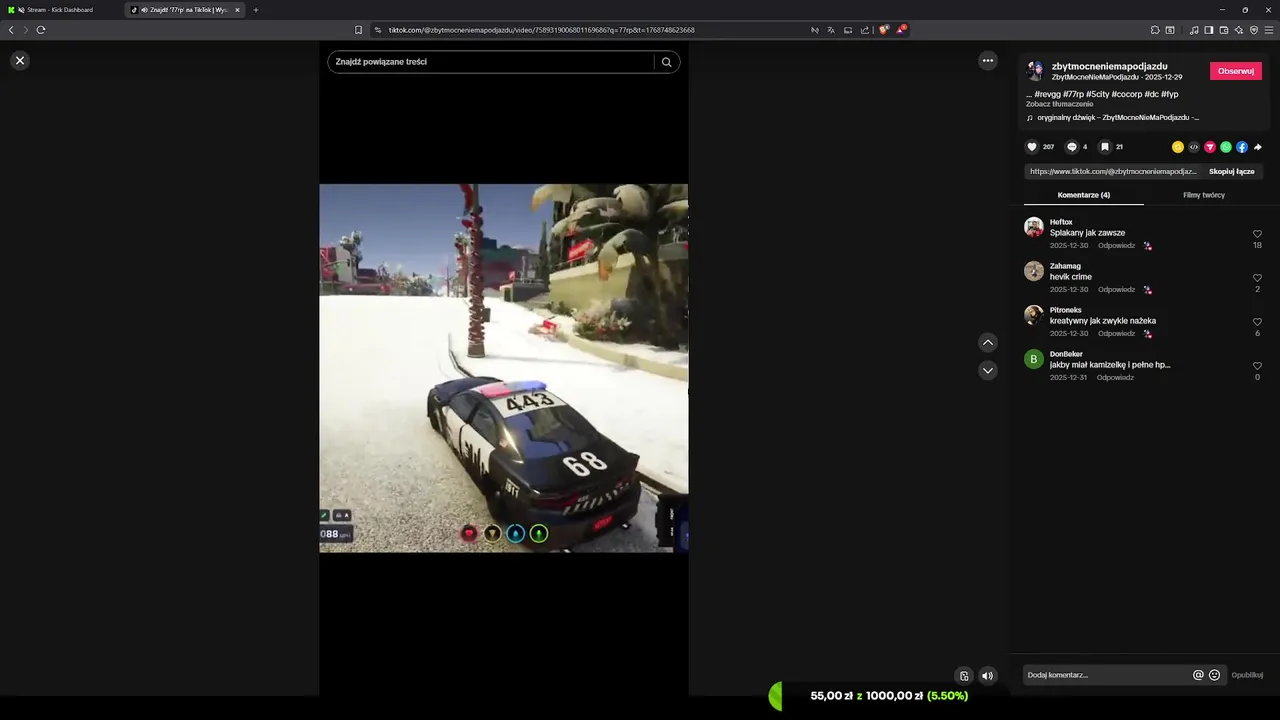The width and height of the screenshot is (1280, 720).
Task: Like the video with the heart icon
Action: click(1032, 147)
